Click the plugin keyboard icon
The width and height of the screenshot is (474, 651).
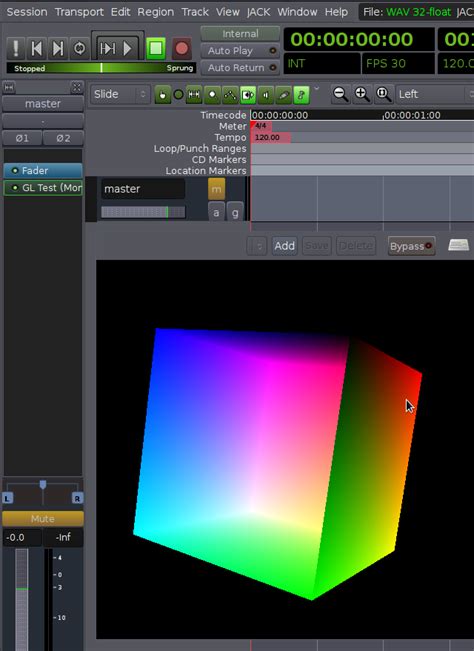(459, 245)
